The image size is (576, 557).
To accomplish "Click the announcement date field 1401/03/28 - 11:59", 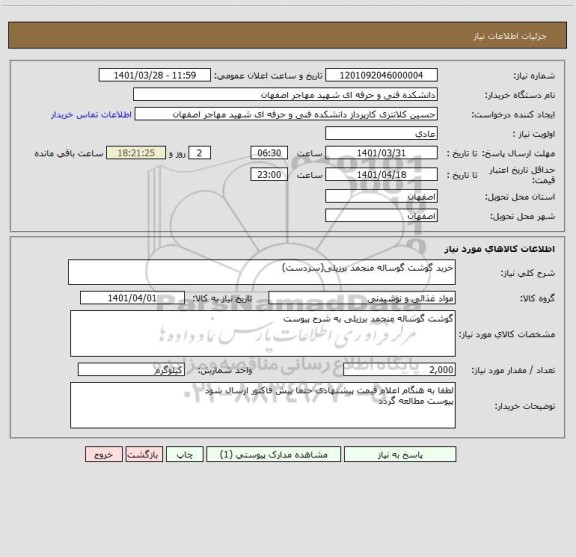I will coord(155,75).
